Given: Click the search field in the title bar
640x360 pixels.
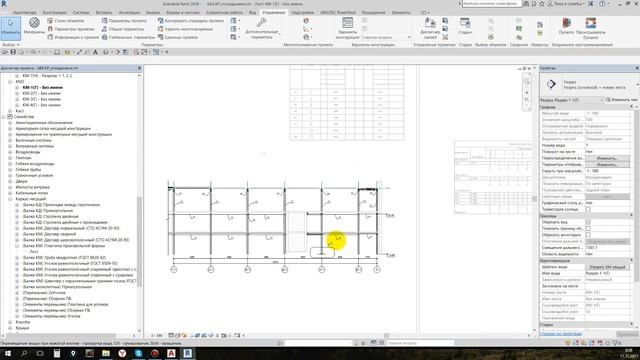Looking at the screenshot, I should pyautogui.click(x=491, y=4).
